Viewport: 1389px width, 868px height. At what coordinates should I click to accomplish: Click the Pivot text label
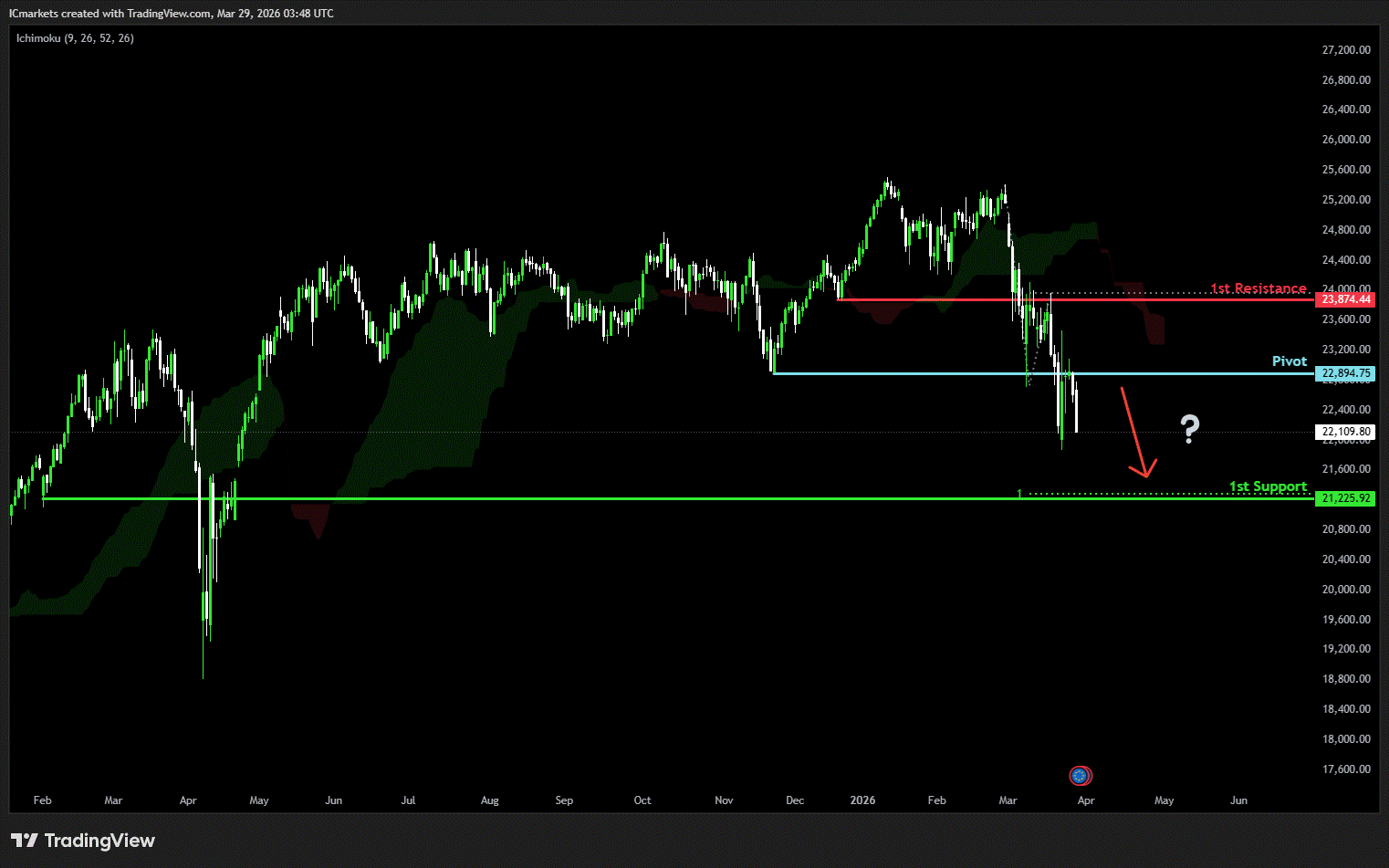click(1289, 361)
